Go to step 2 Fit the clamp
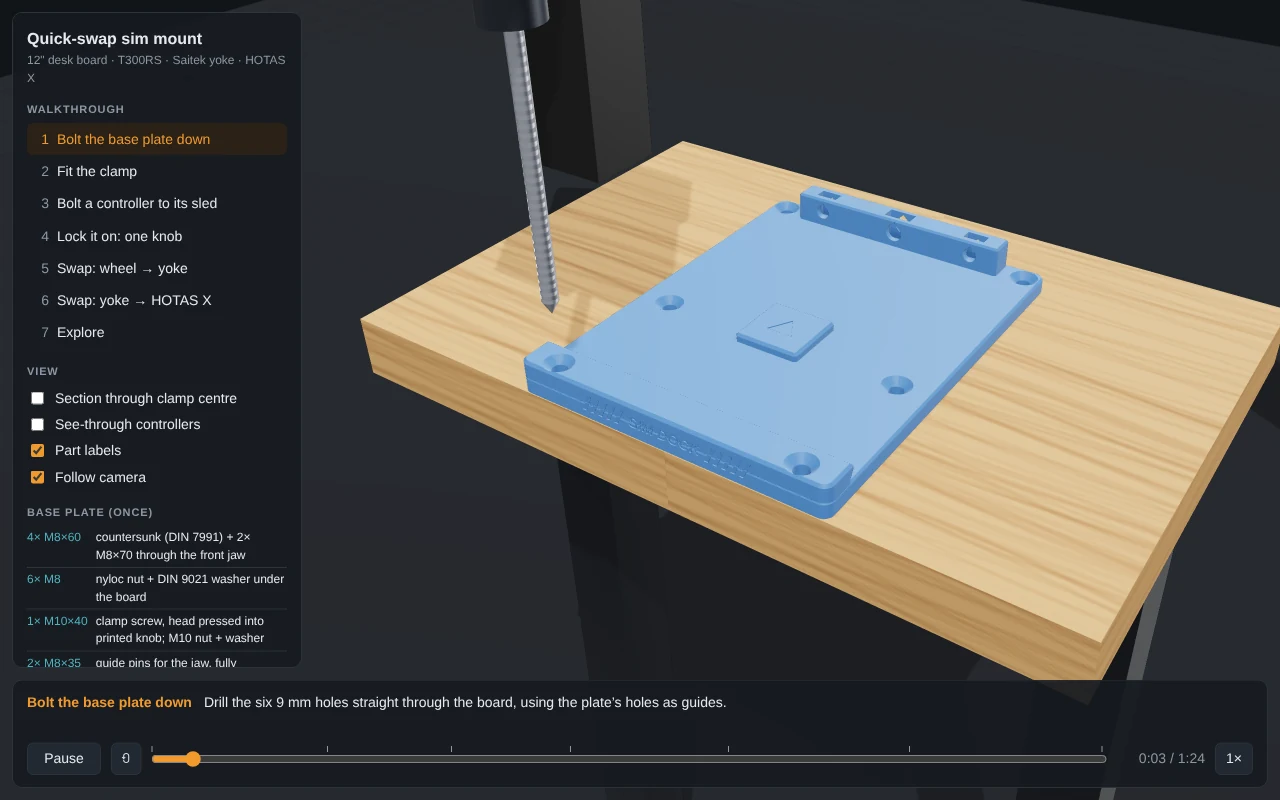 pos(157,171)
